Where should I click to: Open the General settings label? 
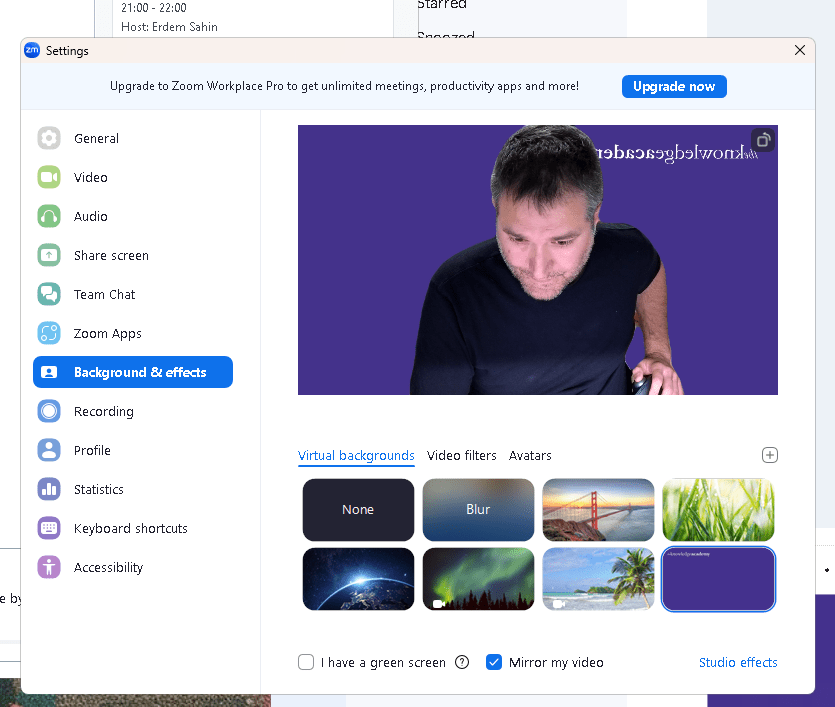pyautogui.click(x=96, y=138)
